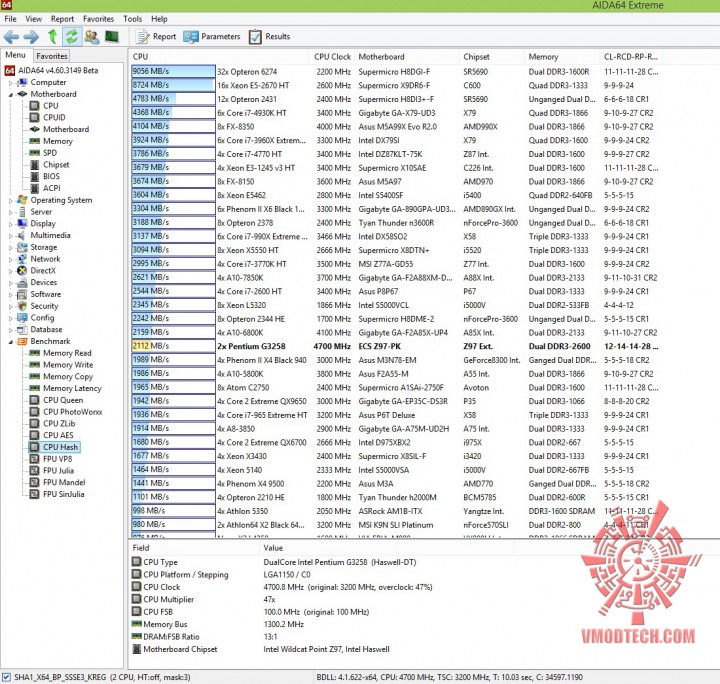Select the 9056 MB/s Opteron 6274 result bar

pos(173,72)
